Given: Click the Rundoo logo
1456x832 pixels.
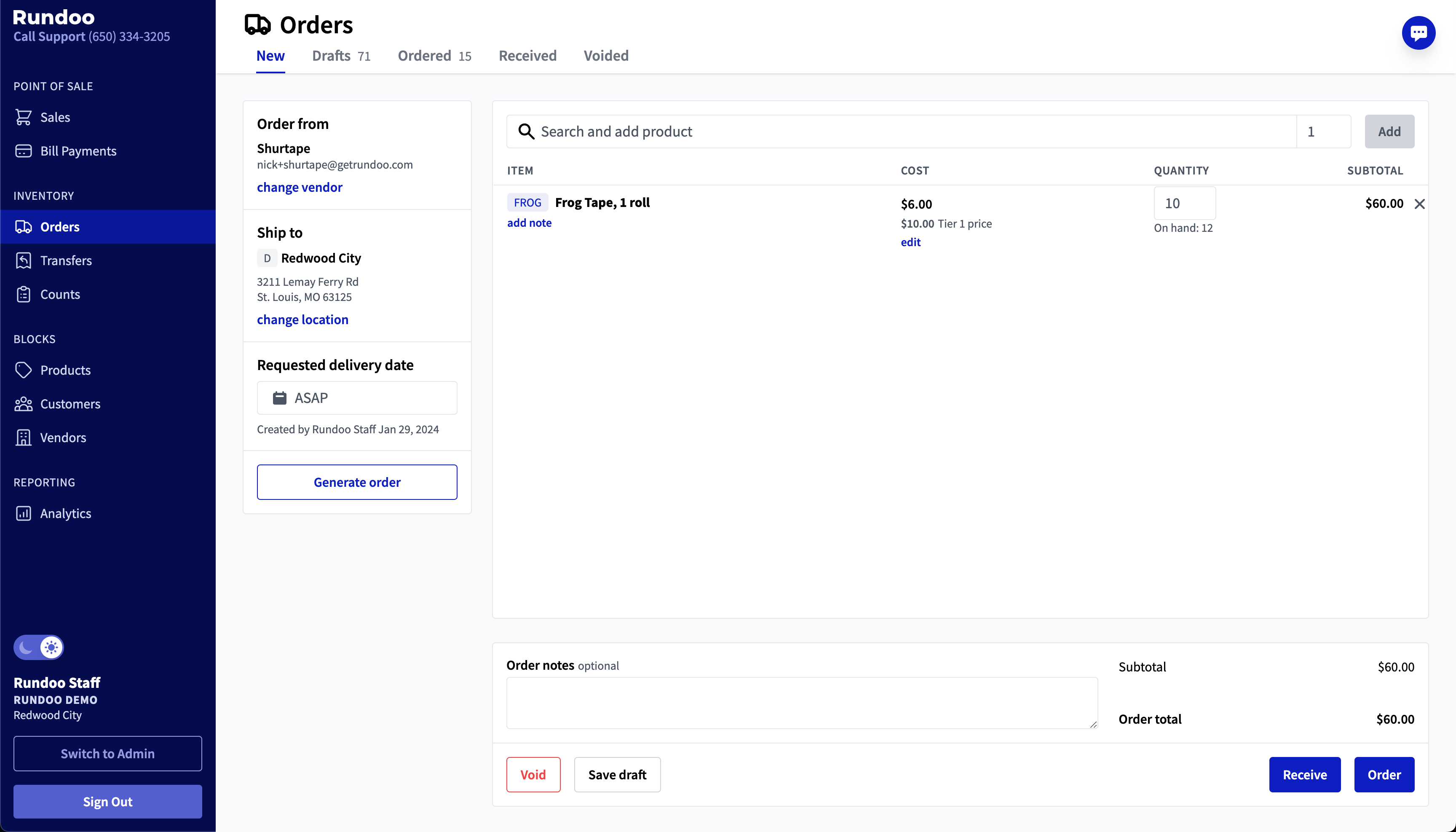Looking at the screenshot, I should click(54, 17).
